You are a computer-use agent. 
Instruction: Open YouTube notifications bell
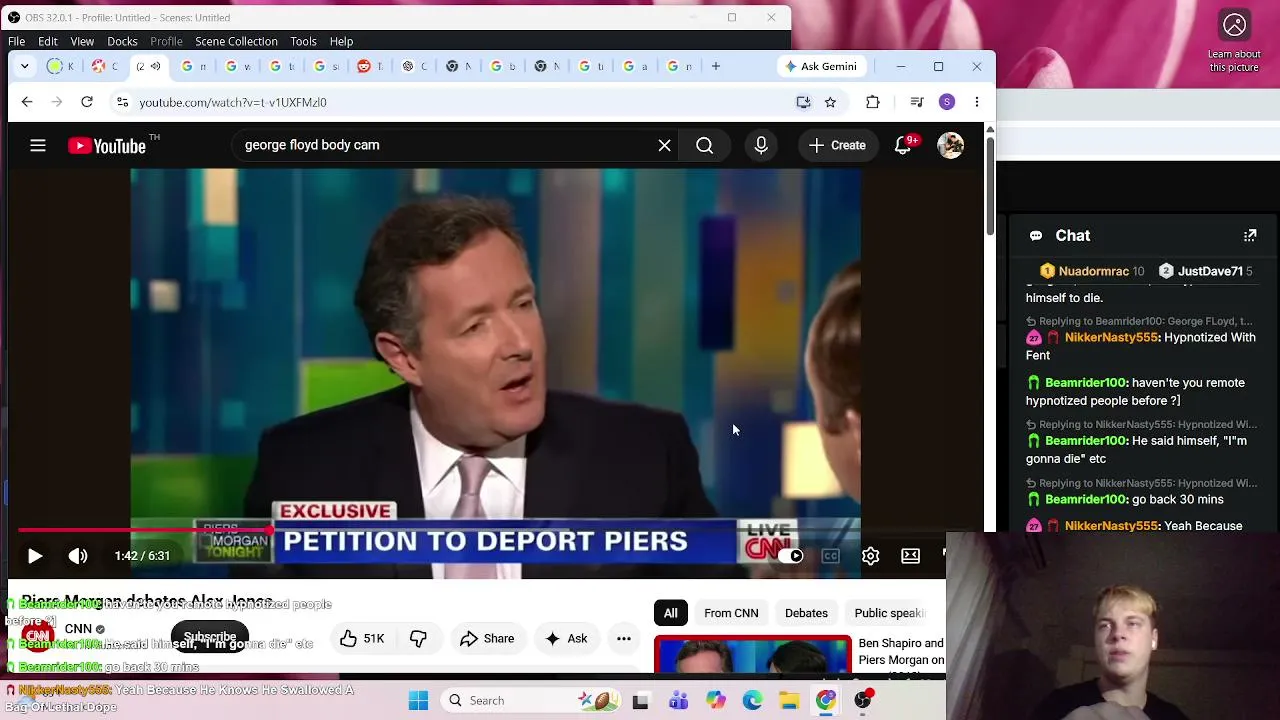click(903, 146)
